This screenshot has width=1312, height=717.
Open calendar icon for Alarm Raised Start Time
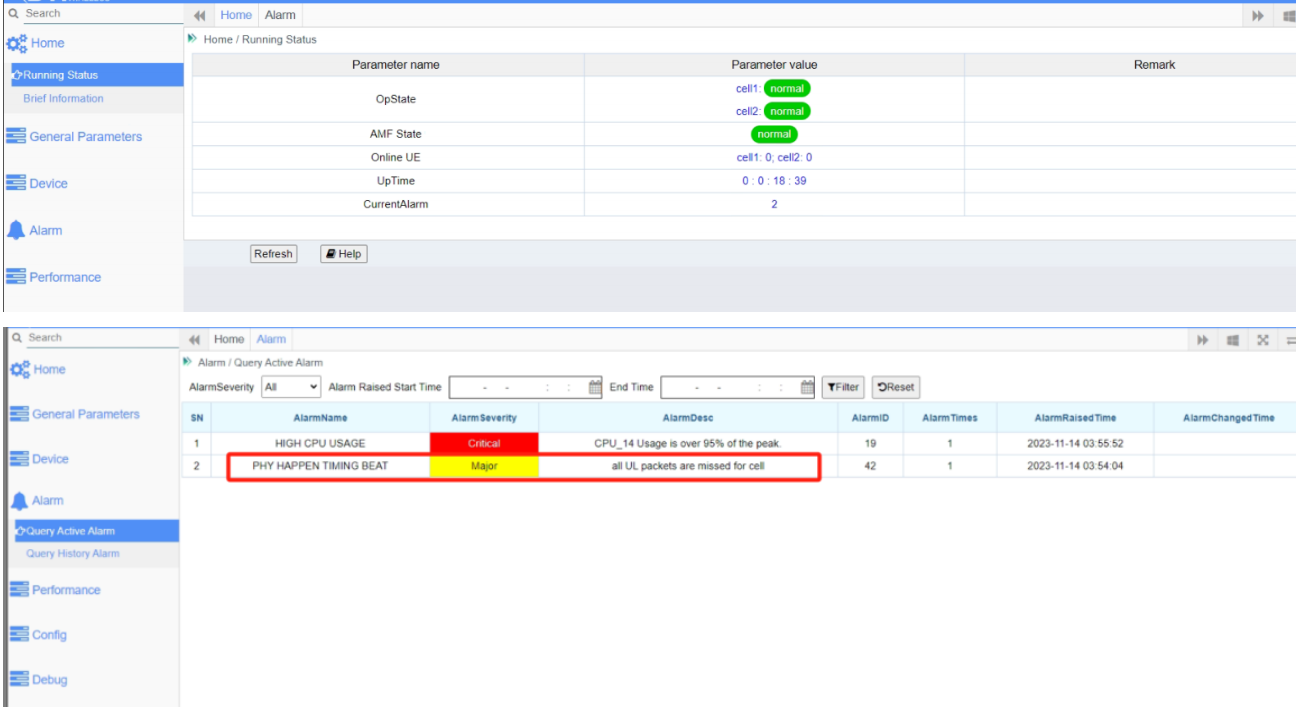tap(595, 387)
